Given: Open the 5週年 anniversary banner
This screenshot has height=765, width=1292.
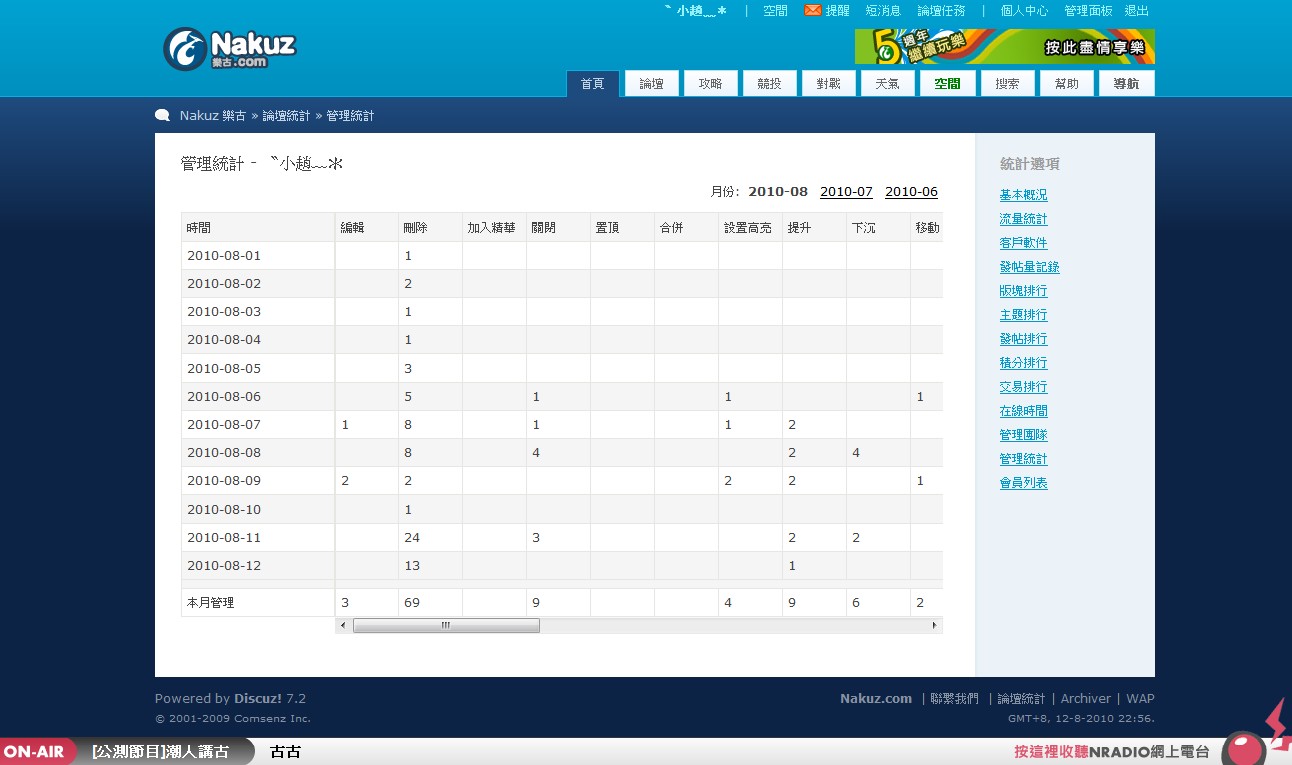Looking at the screenshot, I should click(x=1004, y=46).
